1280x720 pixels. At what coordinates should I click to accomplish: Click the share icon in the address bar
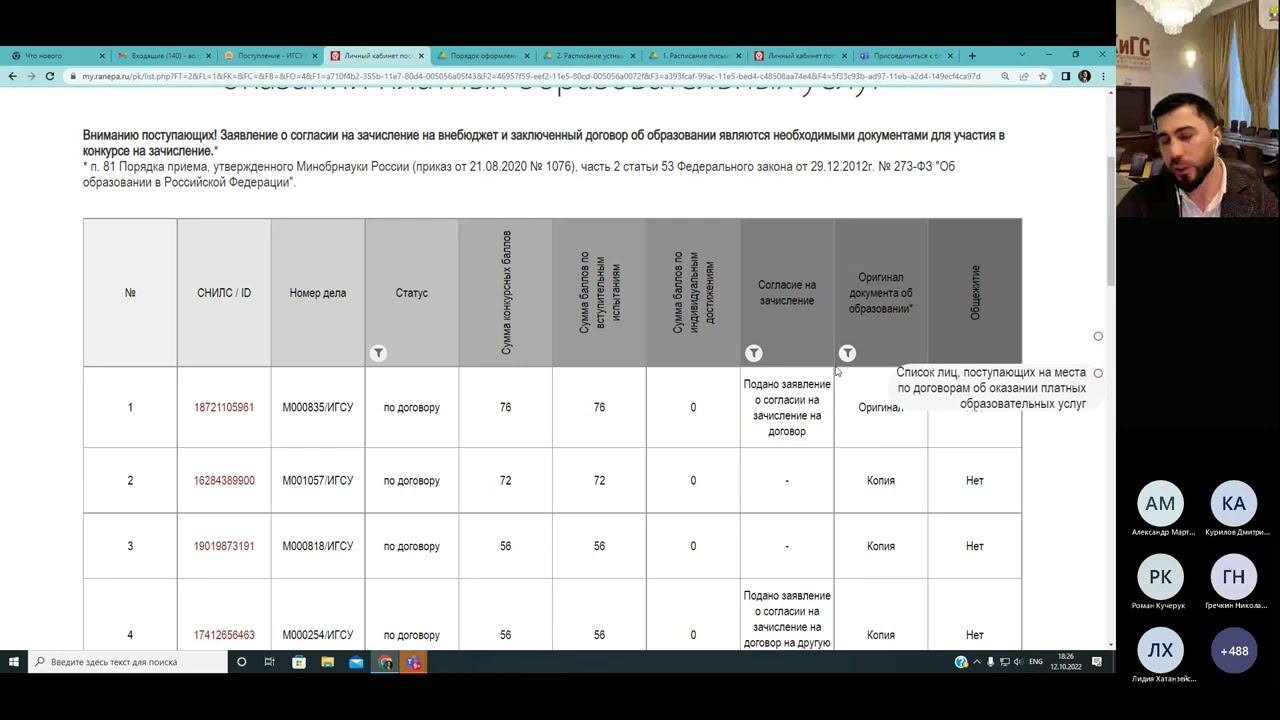pyautogui.click(x=1024, y=76)
